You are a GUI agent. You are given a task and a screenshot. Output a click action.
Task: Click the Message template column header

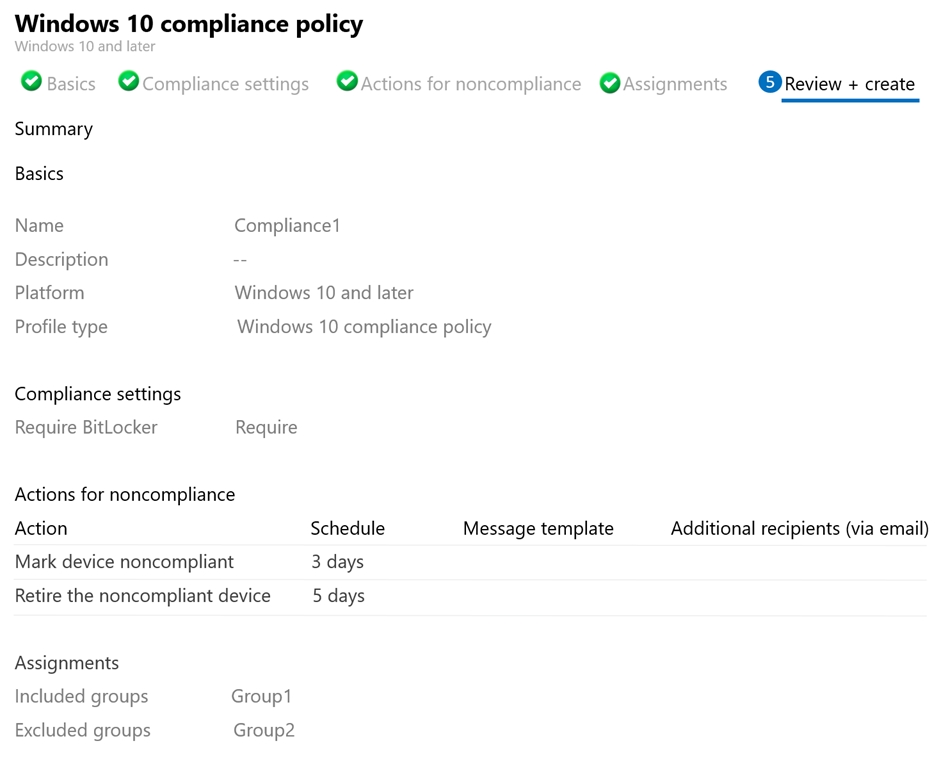click(x=538, y=528)
